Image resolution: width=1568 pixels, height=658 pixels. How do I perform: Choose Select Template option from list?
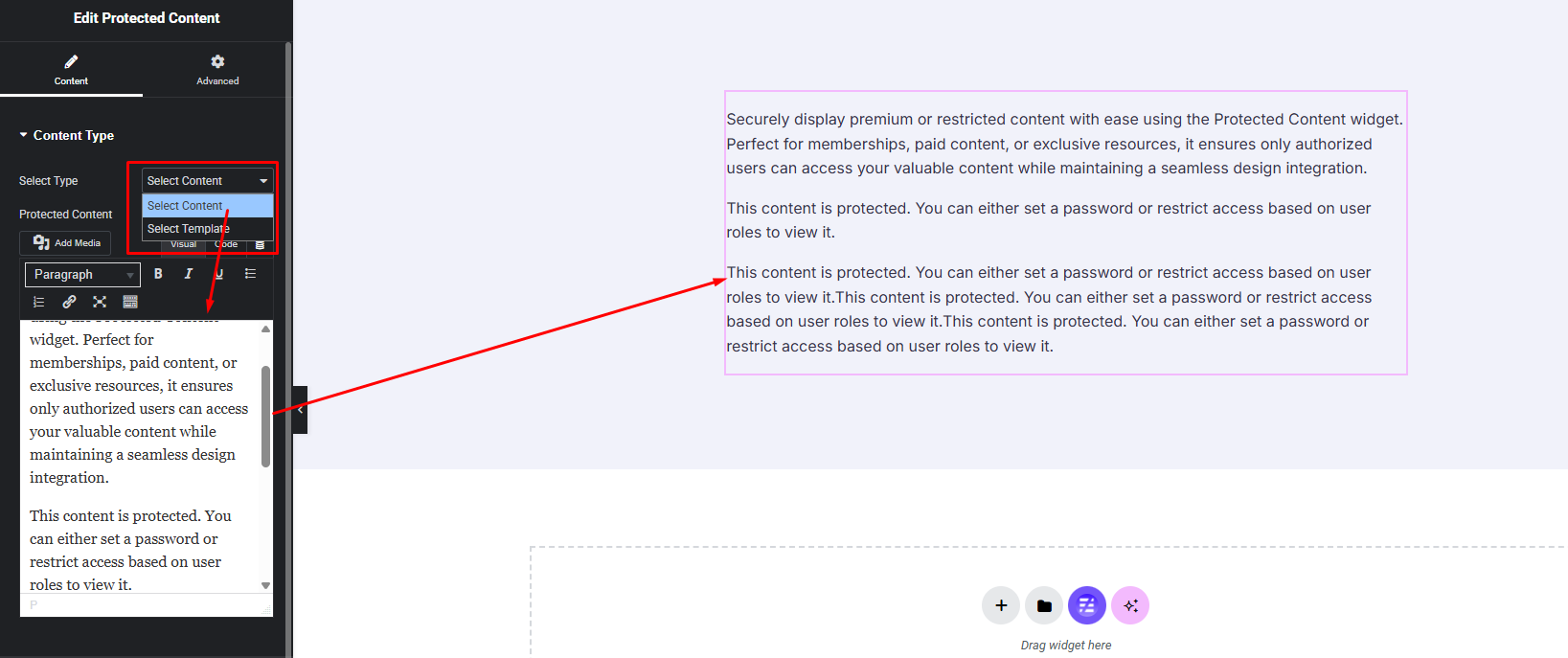point(189,229)
